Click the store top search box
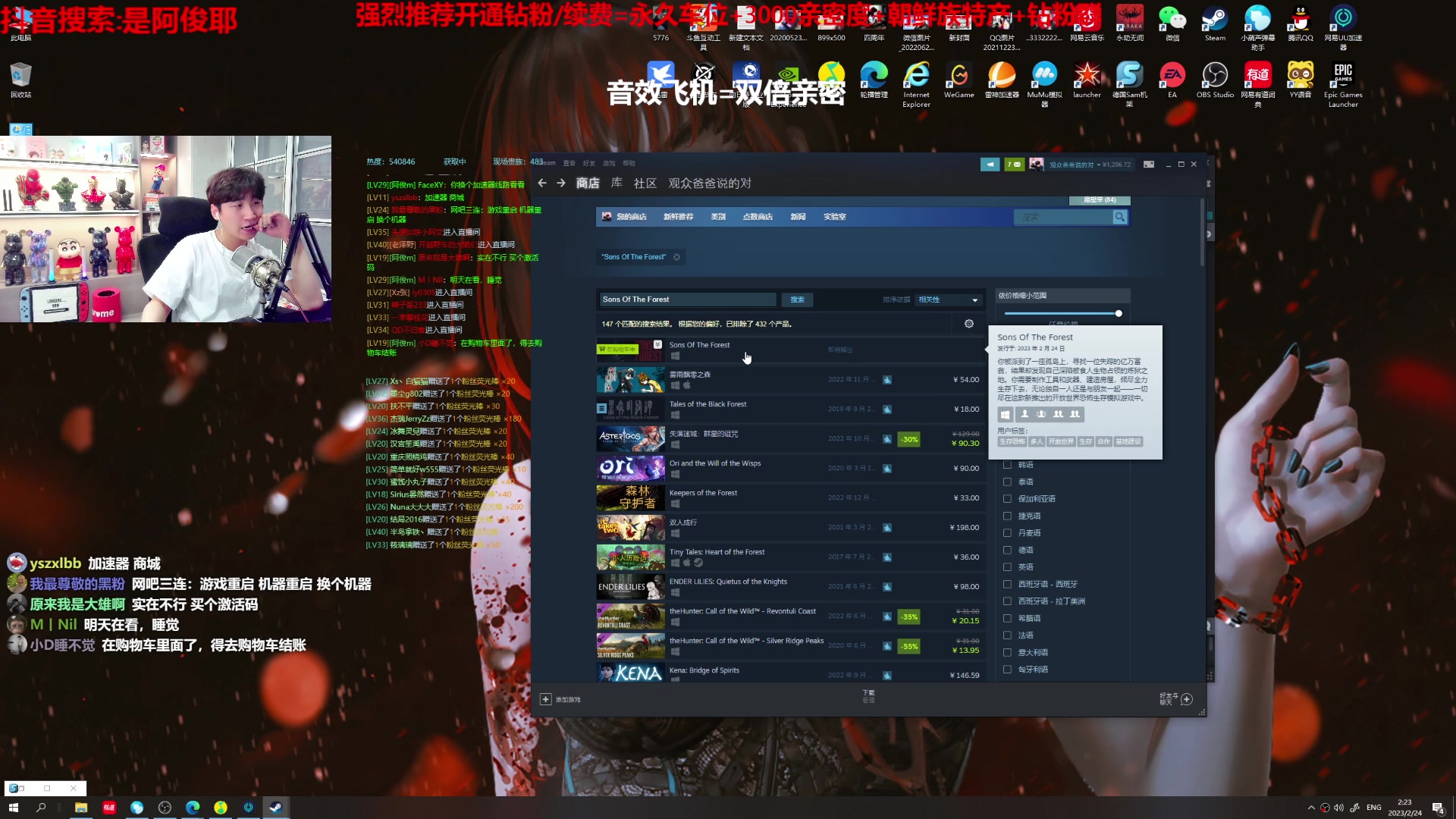This screenshot has height=819, width=1456. point(1063,217)
